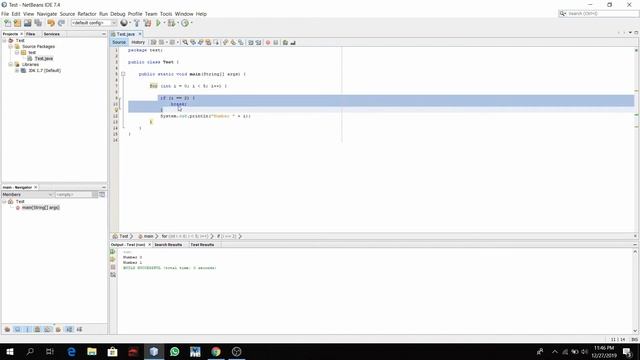This screenshot has width=640, height=360.
Task: Open the File menu
Action: click(x=5, y=14)
